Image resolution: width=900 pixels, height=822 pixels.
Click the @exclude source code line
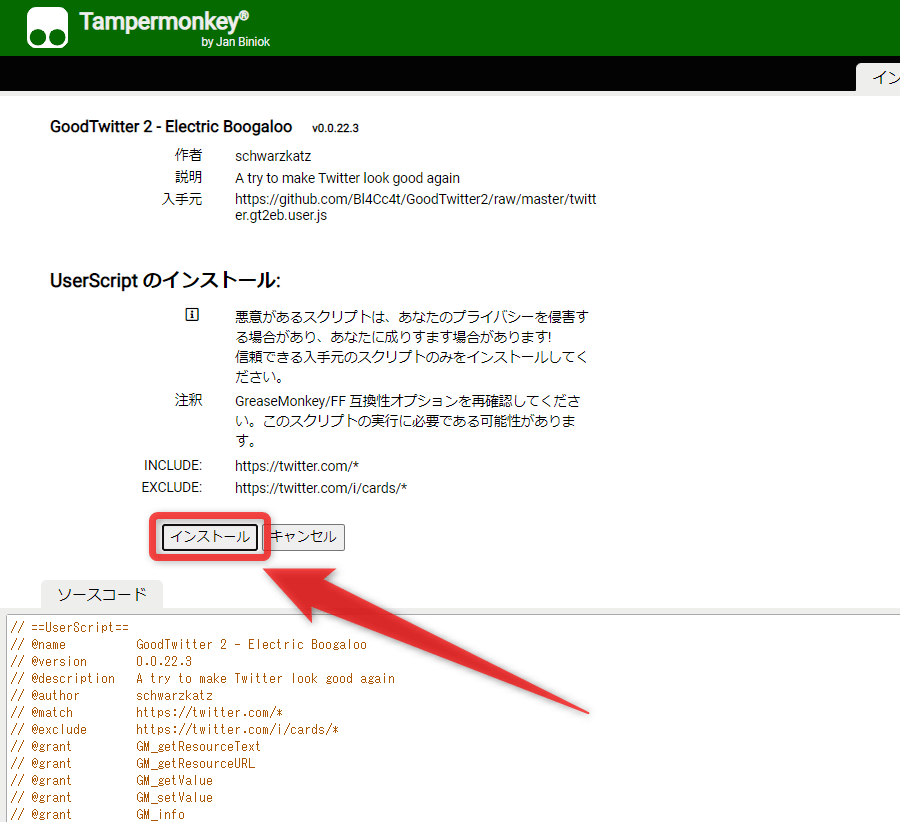(174, 730)
